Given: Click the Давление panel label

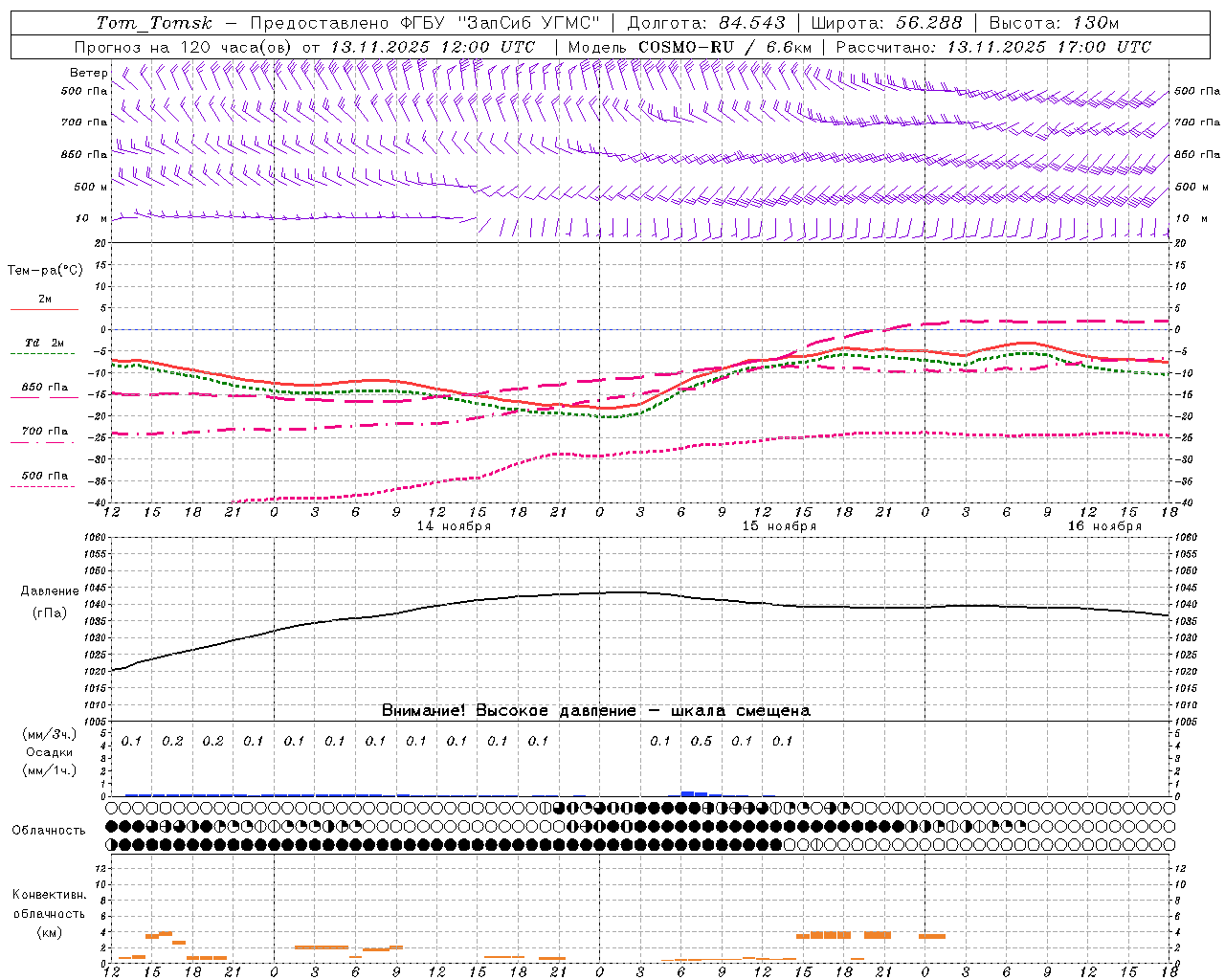Looking at the screenshot, I should tap(50, 591).
